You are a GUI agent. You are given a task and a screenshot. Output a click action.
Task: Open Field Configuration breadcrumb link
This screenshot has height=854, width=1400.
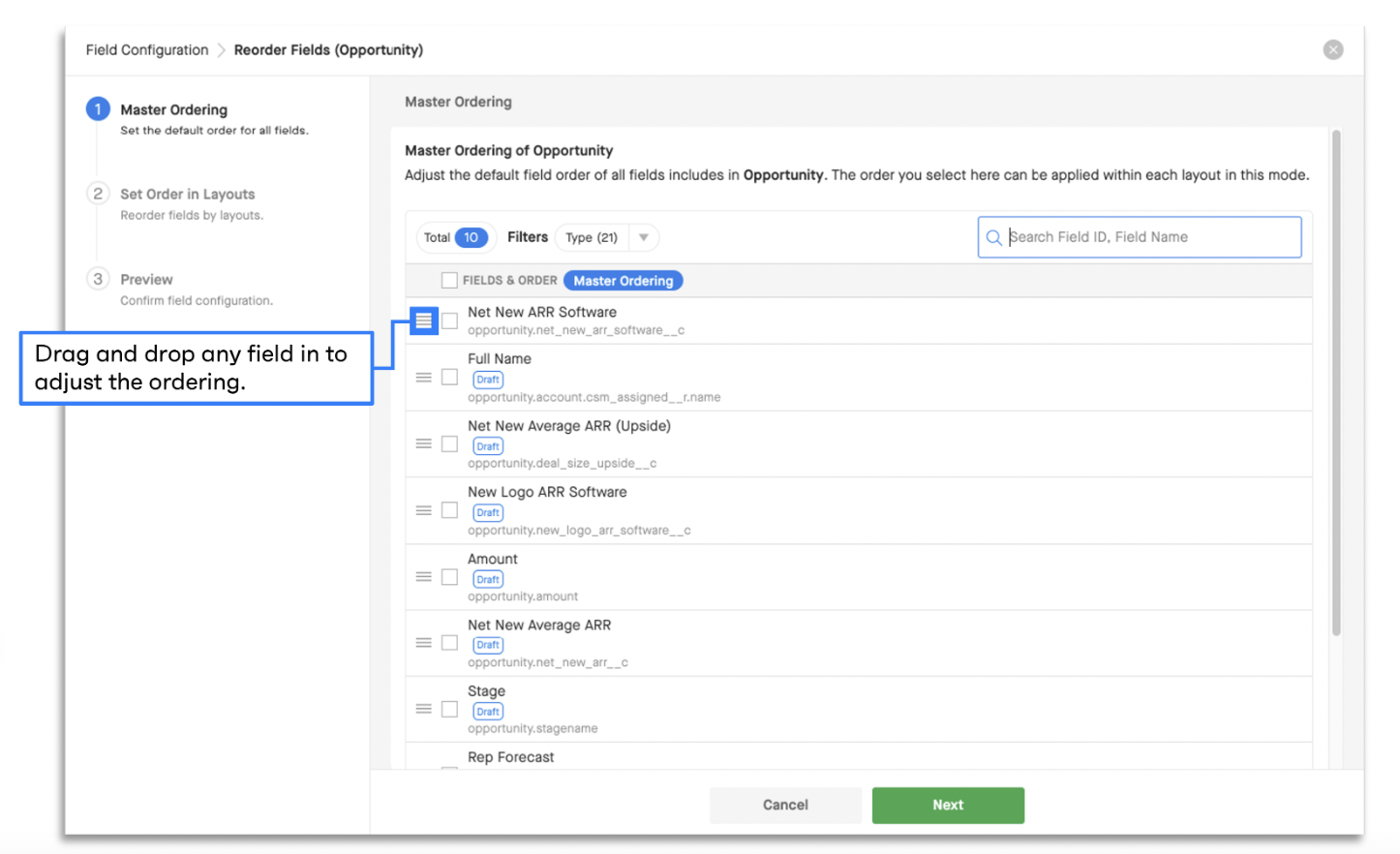coord(147,50)
